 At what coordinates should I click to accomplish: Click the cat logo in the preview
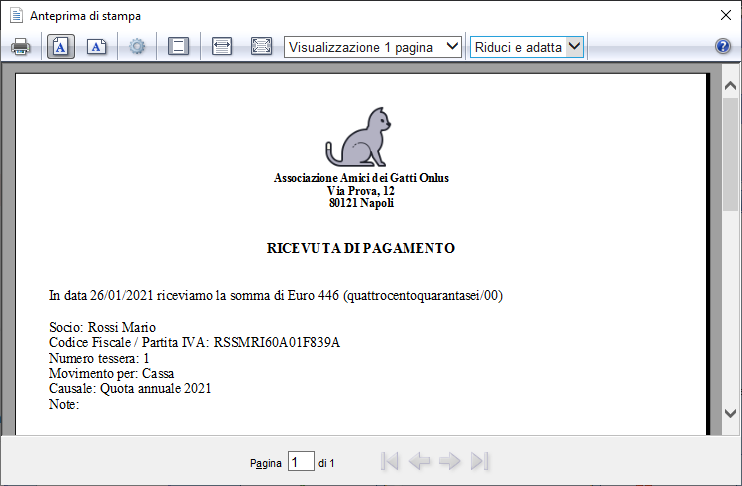pos(358,137)
